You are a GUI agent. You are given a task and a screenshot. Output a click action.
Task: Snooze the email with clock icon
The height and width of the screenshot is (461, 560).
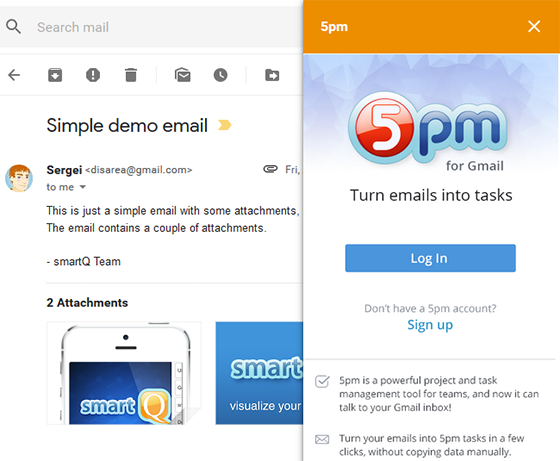(x=220, y=75)
